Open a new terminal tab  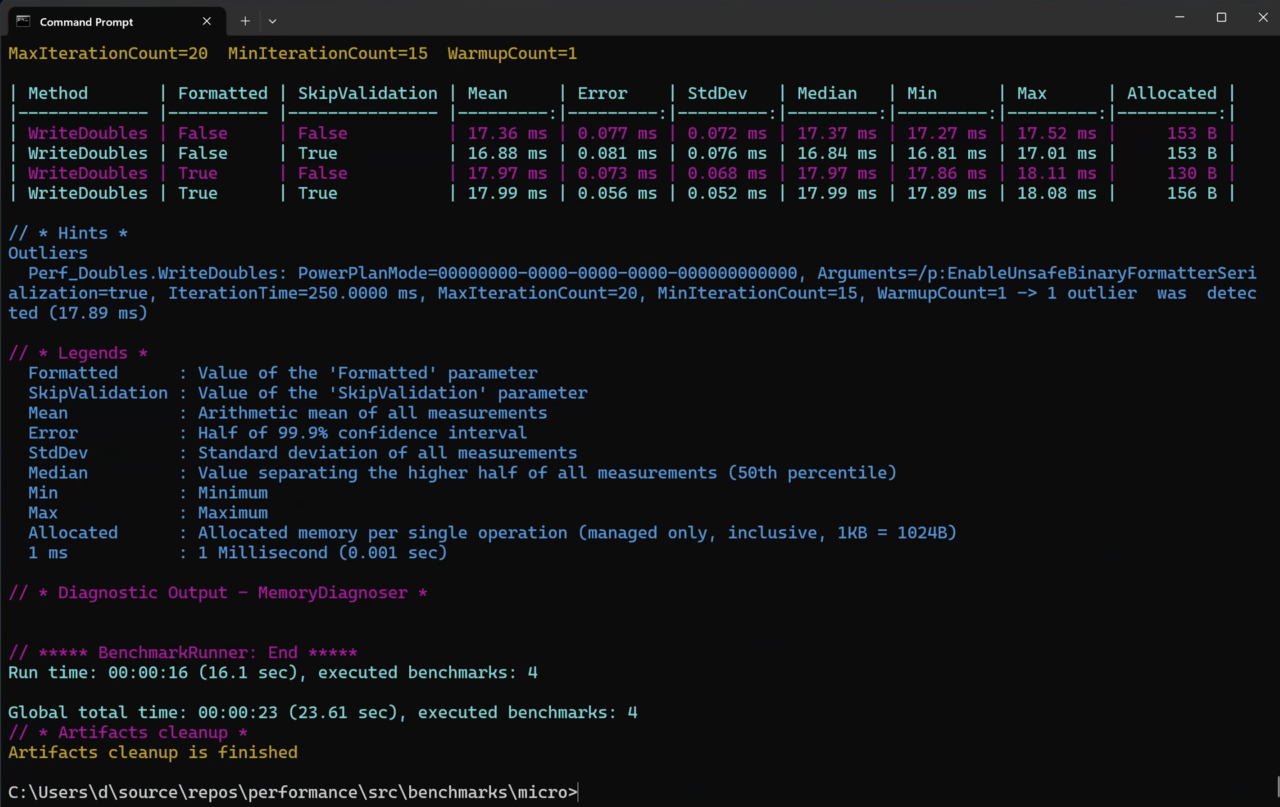[x=245, y=21]
